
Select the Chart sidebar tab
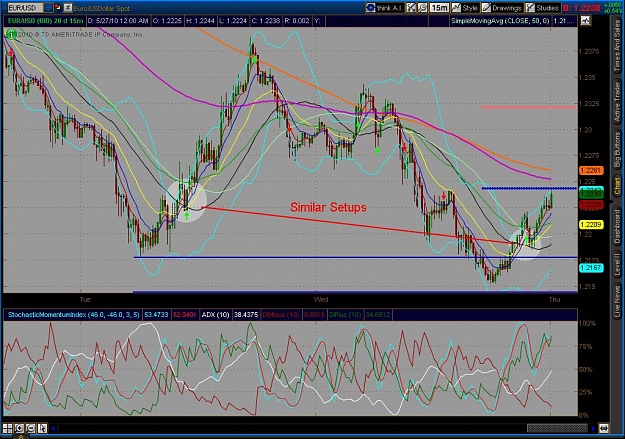tap(617, 186)
